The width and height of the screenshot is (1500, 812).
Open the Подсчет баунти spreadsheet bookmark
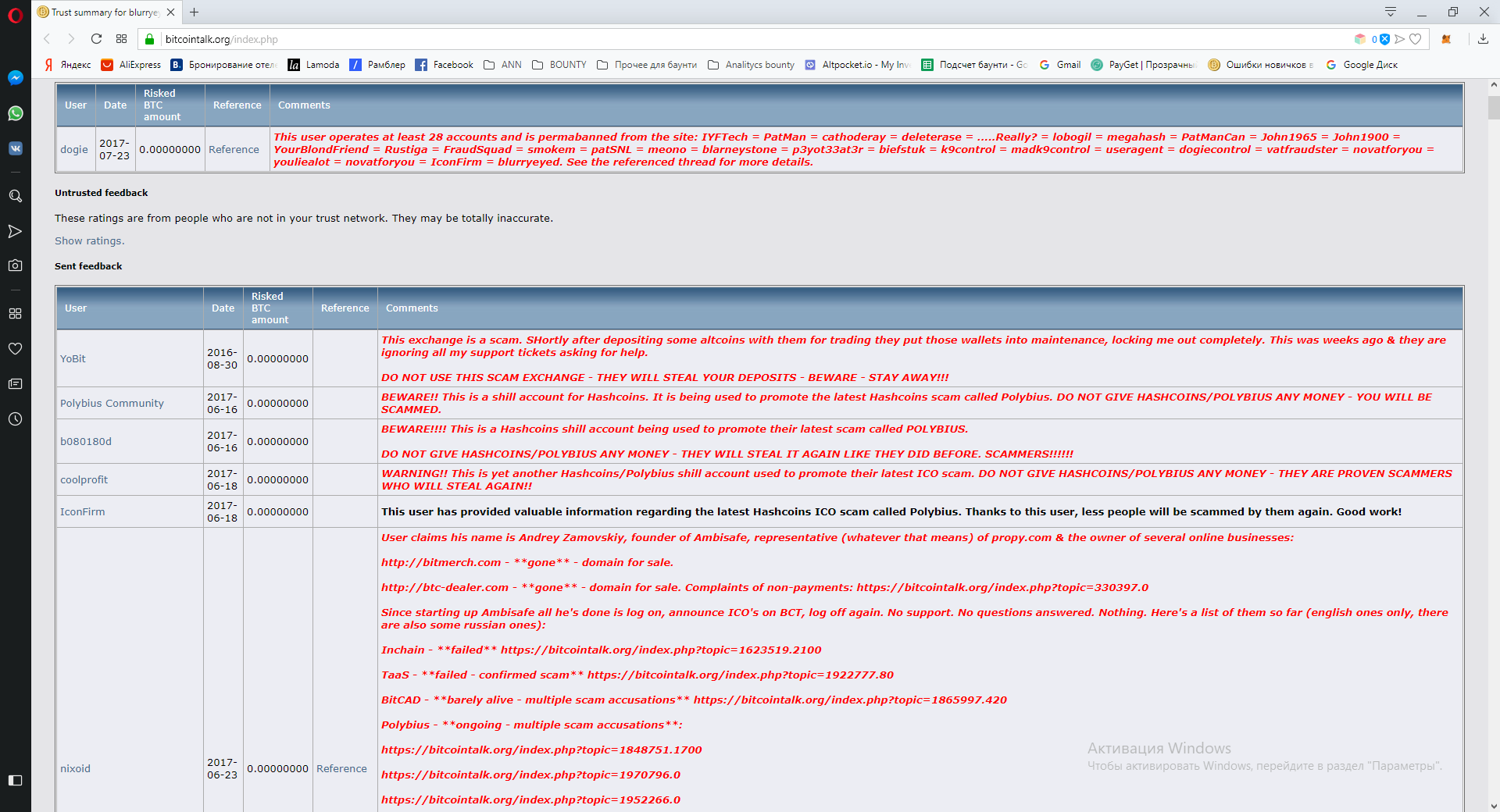(x=975, y=65)
